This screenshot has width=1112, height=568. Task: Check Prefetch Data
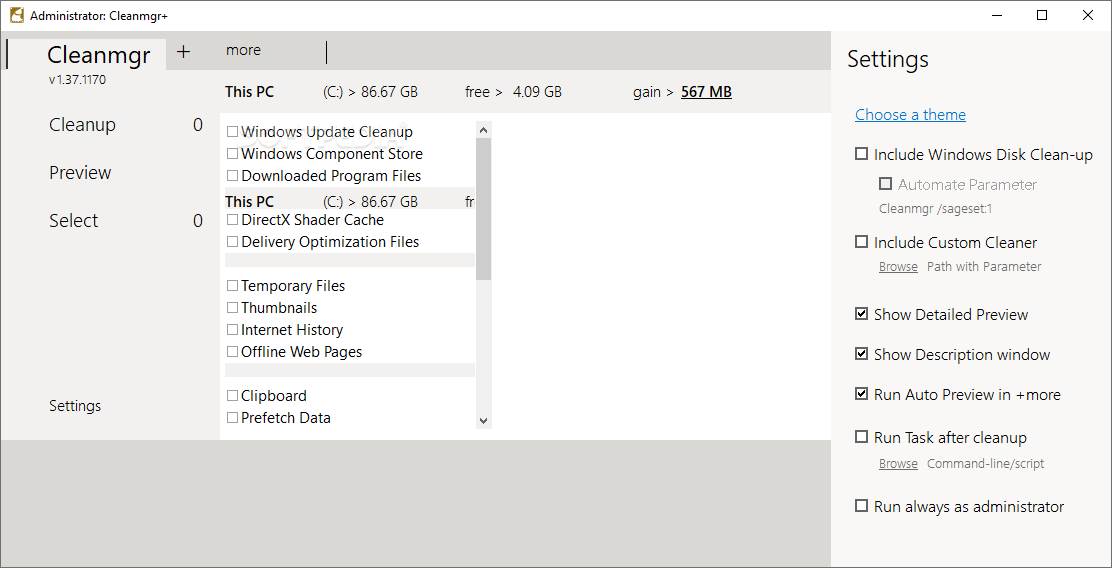pyautogui.click(x=232, y=418)
